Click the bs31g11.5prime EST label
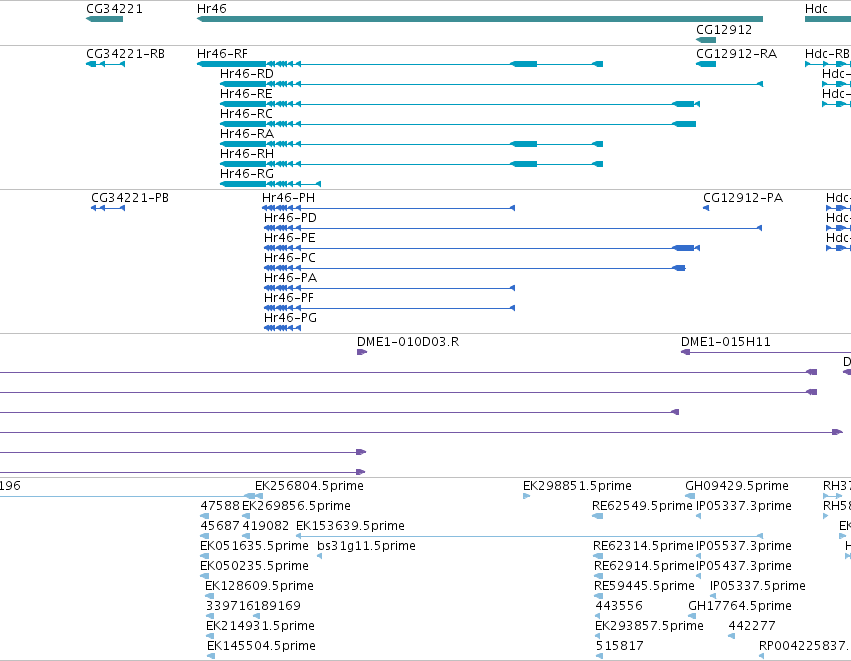The image size is (851, 661). (x=366, y=546)
